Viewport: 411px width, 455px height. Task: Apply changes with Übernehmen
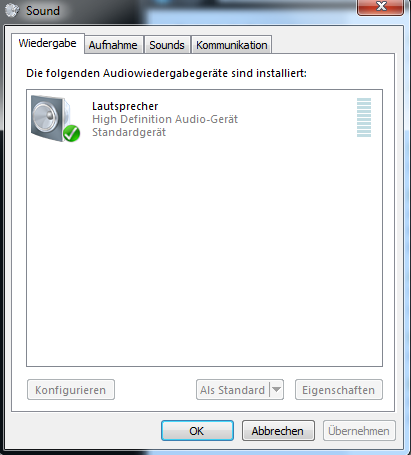coord(359,431)
